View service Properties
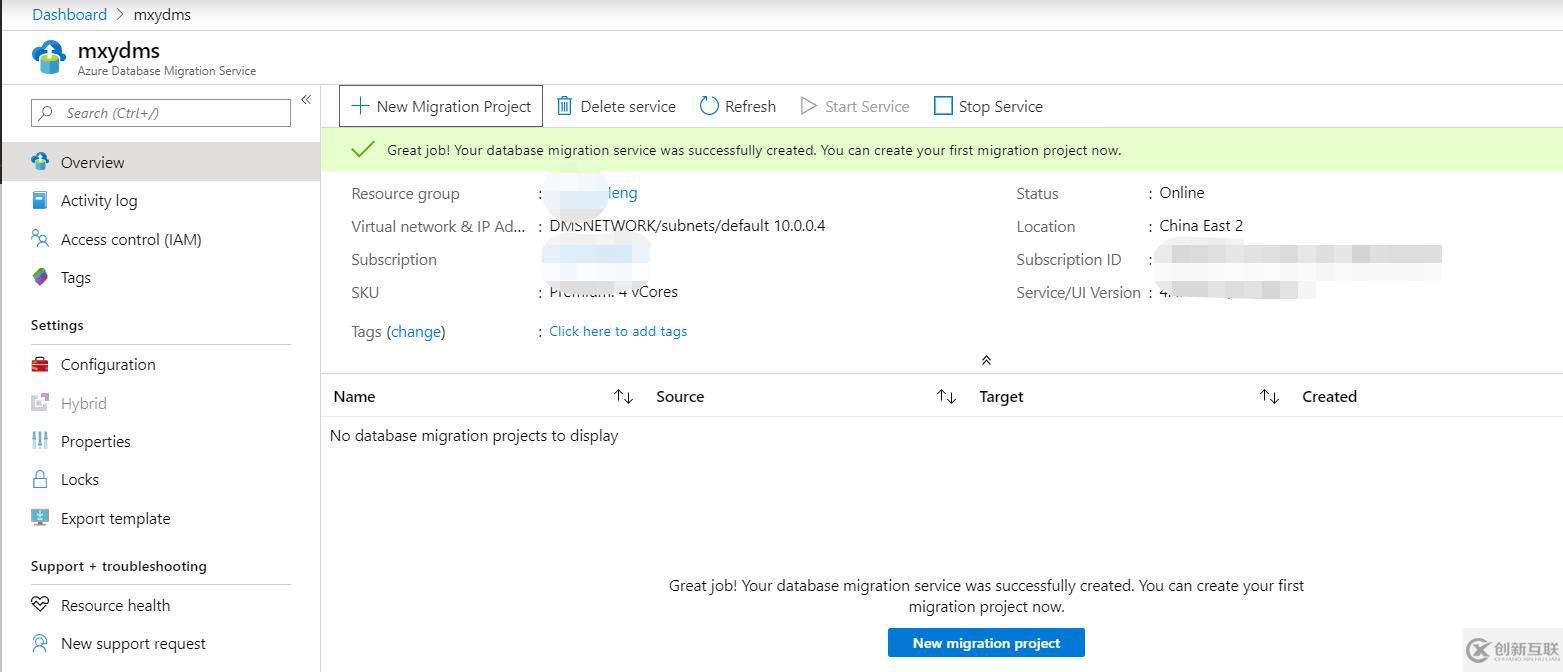This screenshot has height=672, width=1563. [x=95, y=441]
